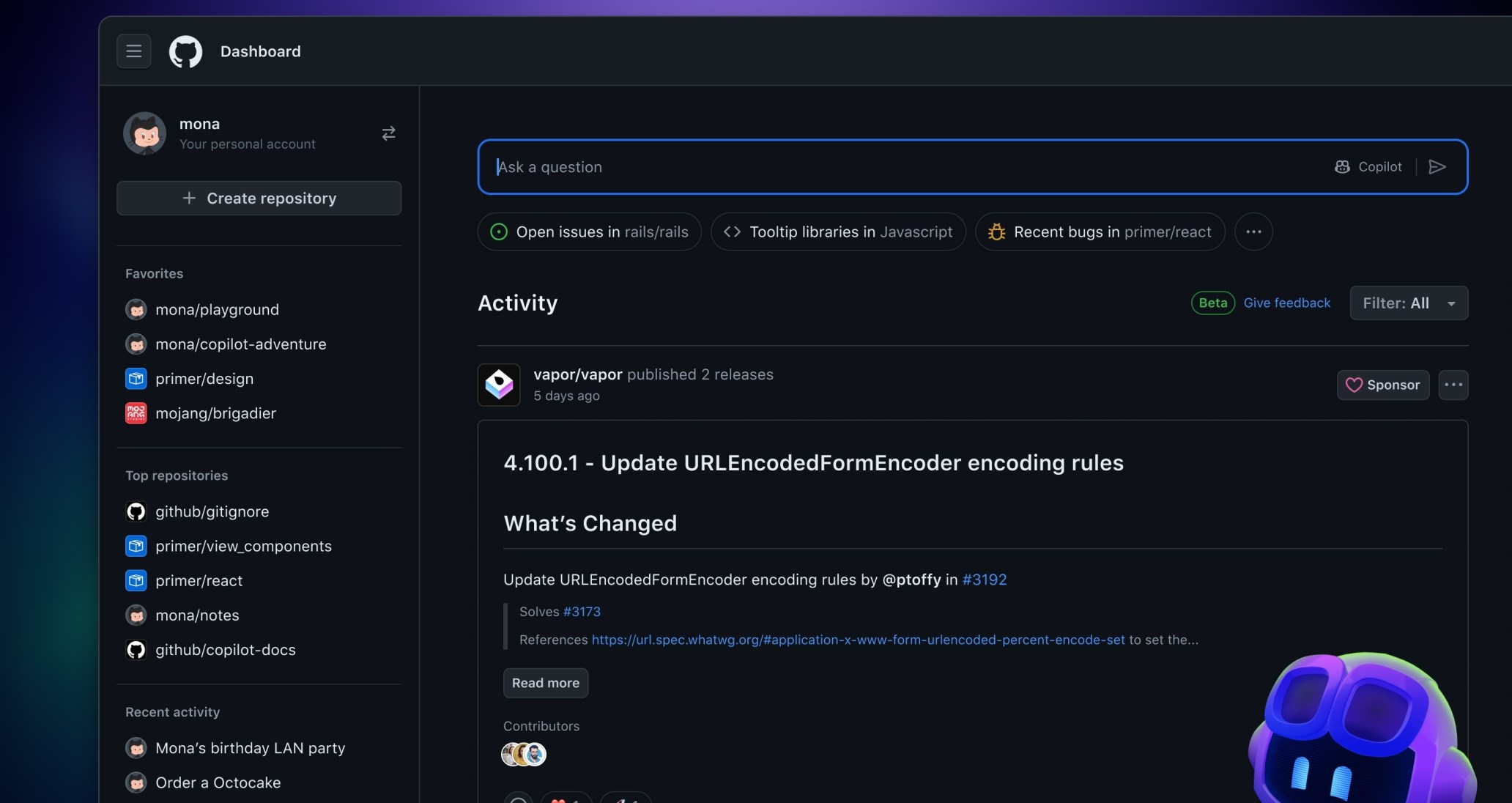Click the mona/playground avatar icon
Viewport: 1512px width, 803px height.
point(136,309)
